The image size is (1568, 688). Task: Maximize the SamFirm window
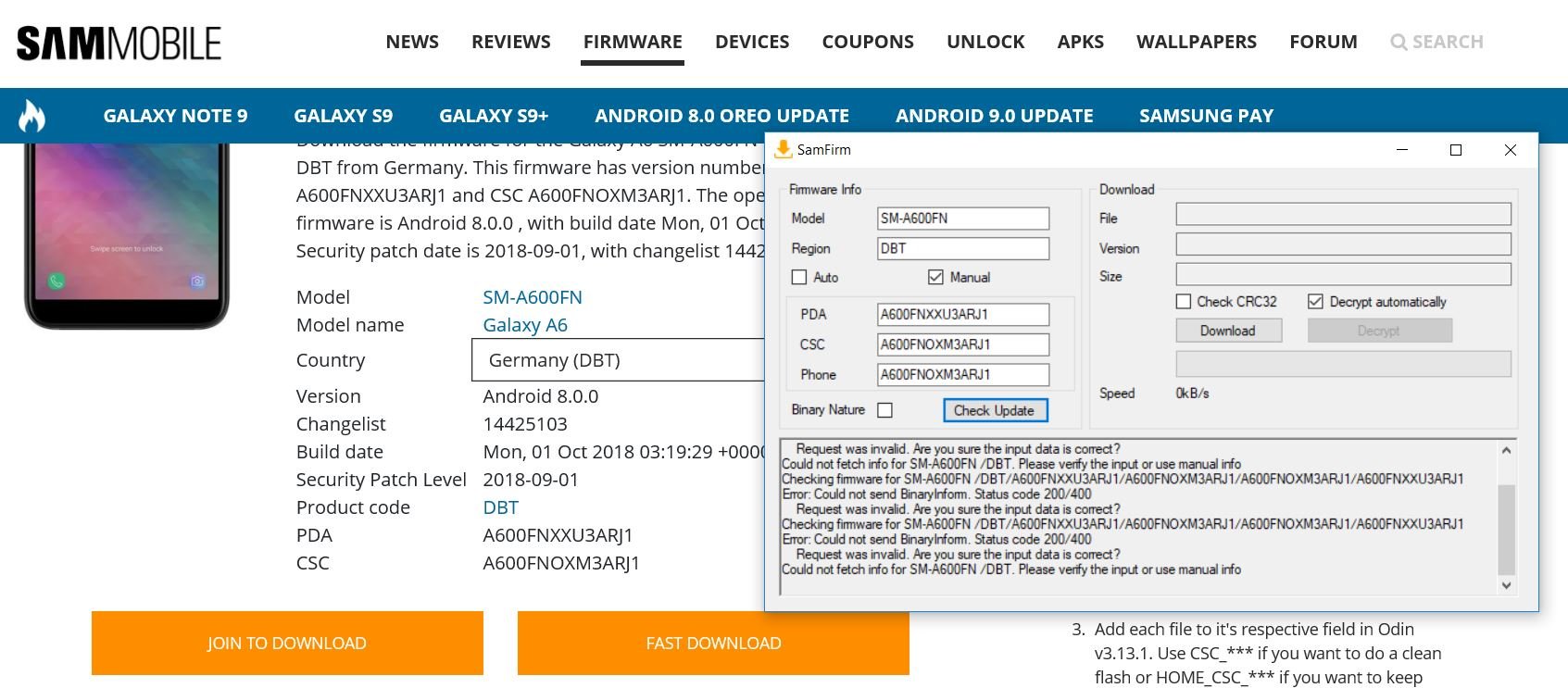1456,149
